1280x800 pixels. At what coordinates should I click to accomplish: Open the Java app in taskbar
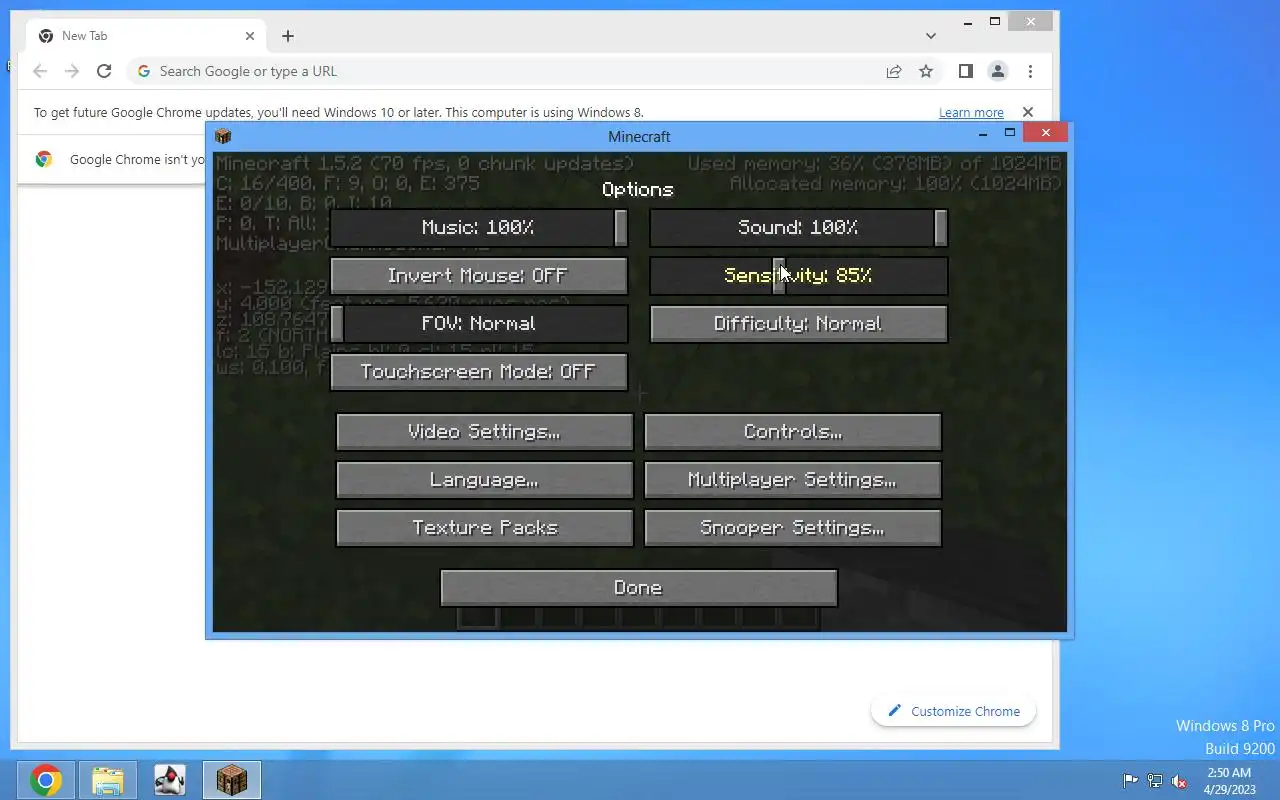click(x=170, y=780)
